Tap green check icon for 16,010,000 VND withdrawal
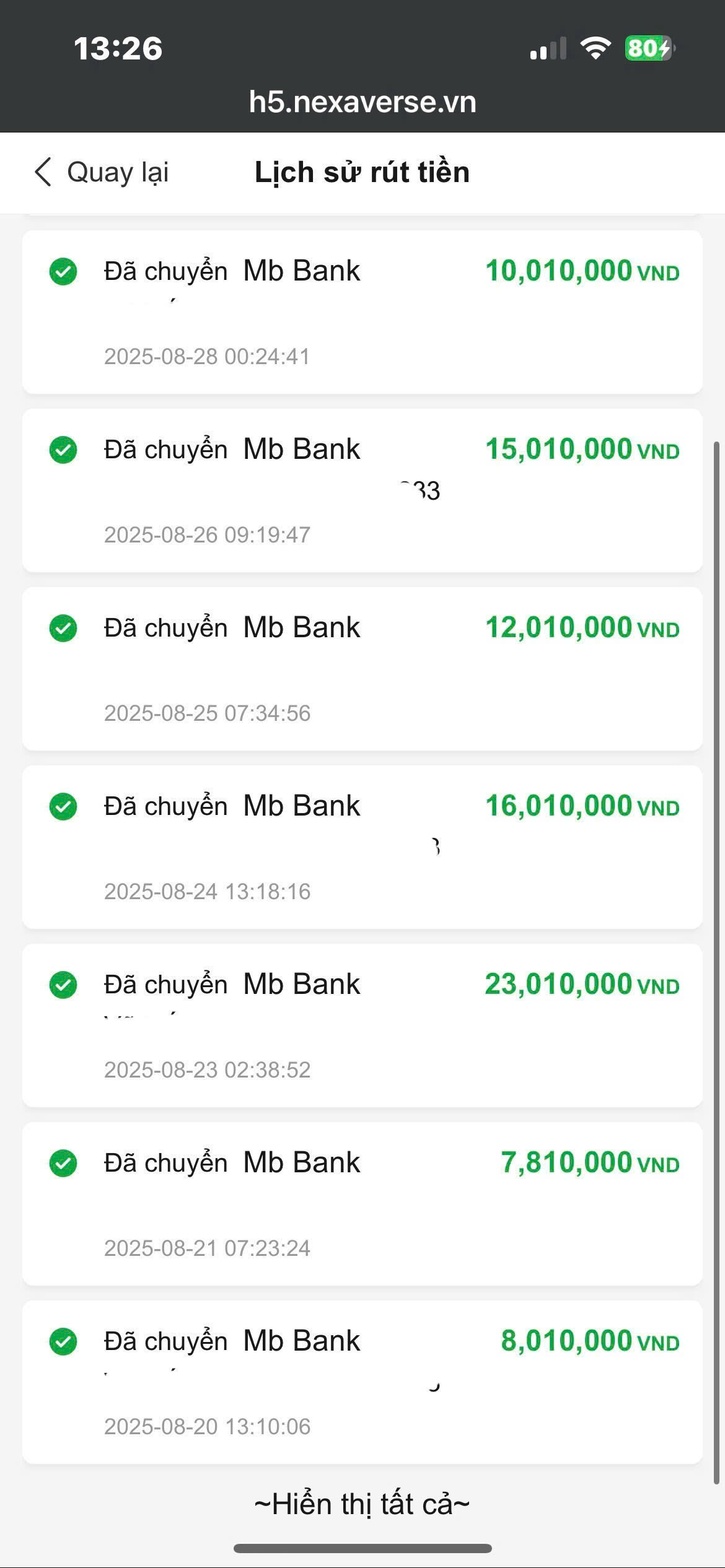The height and width of the screenshot is (1568, 725). (63, 807)
